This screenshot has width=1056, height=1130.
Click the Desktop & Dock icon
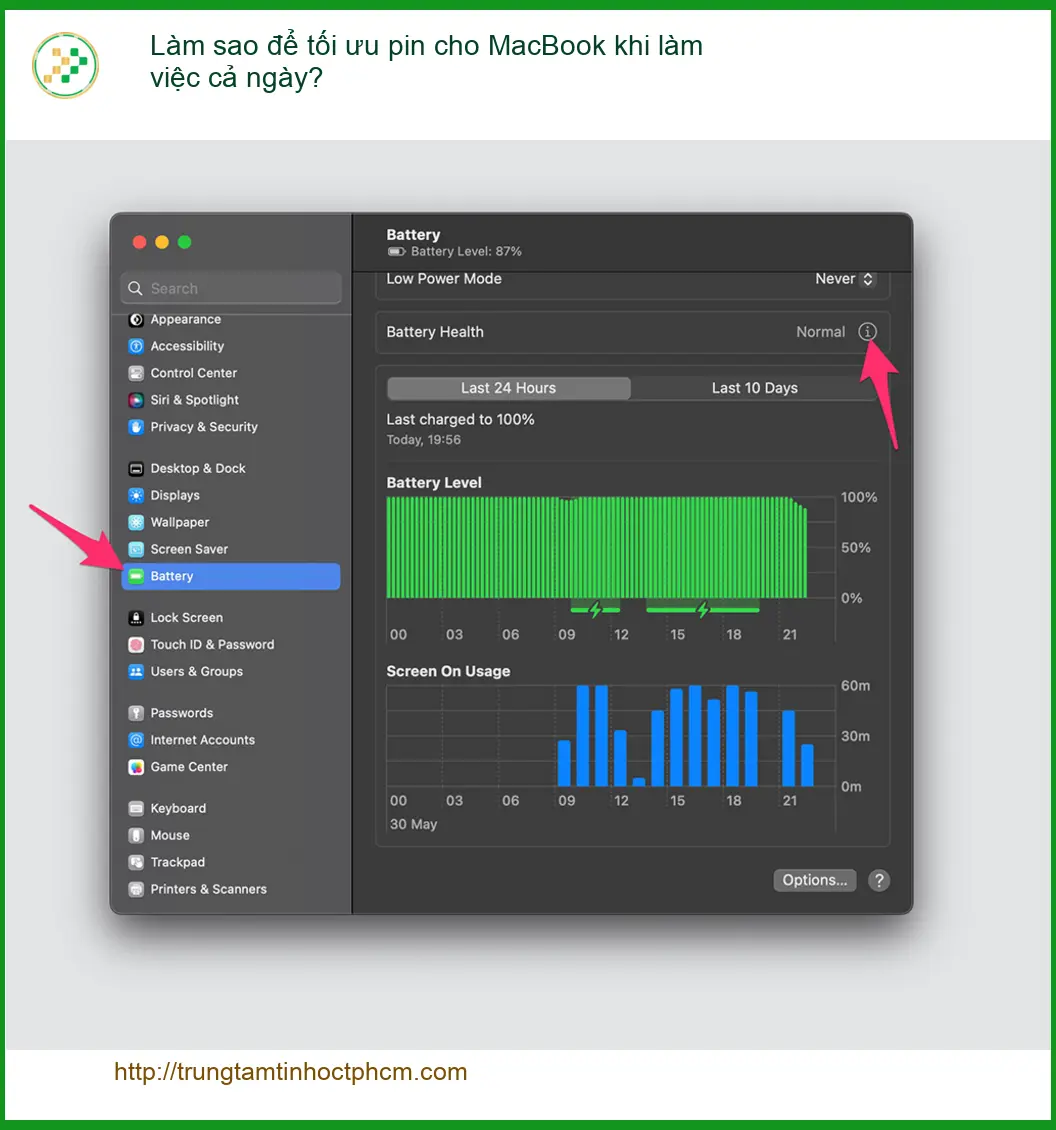tap(136, 468)
